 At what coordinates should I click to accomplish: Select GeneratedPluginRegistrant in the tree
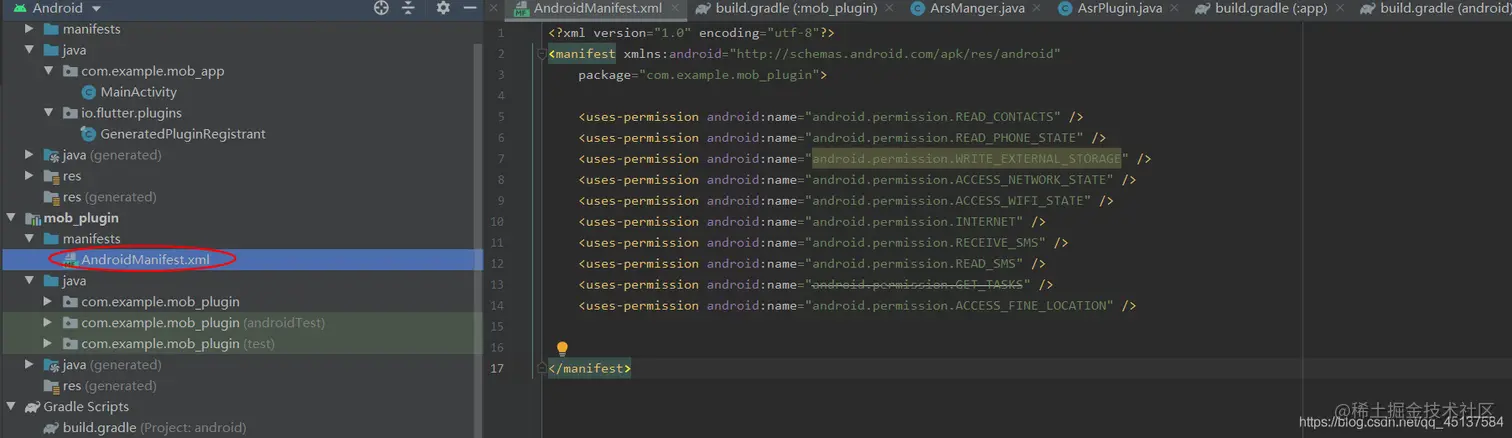183,134
